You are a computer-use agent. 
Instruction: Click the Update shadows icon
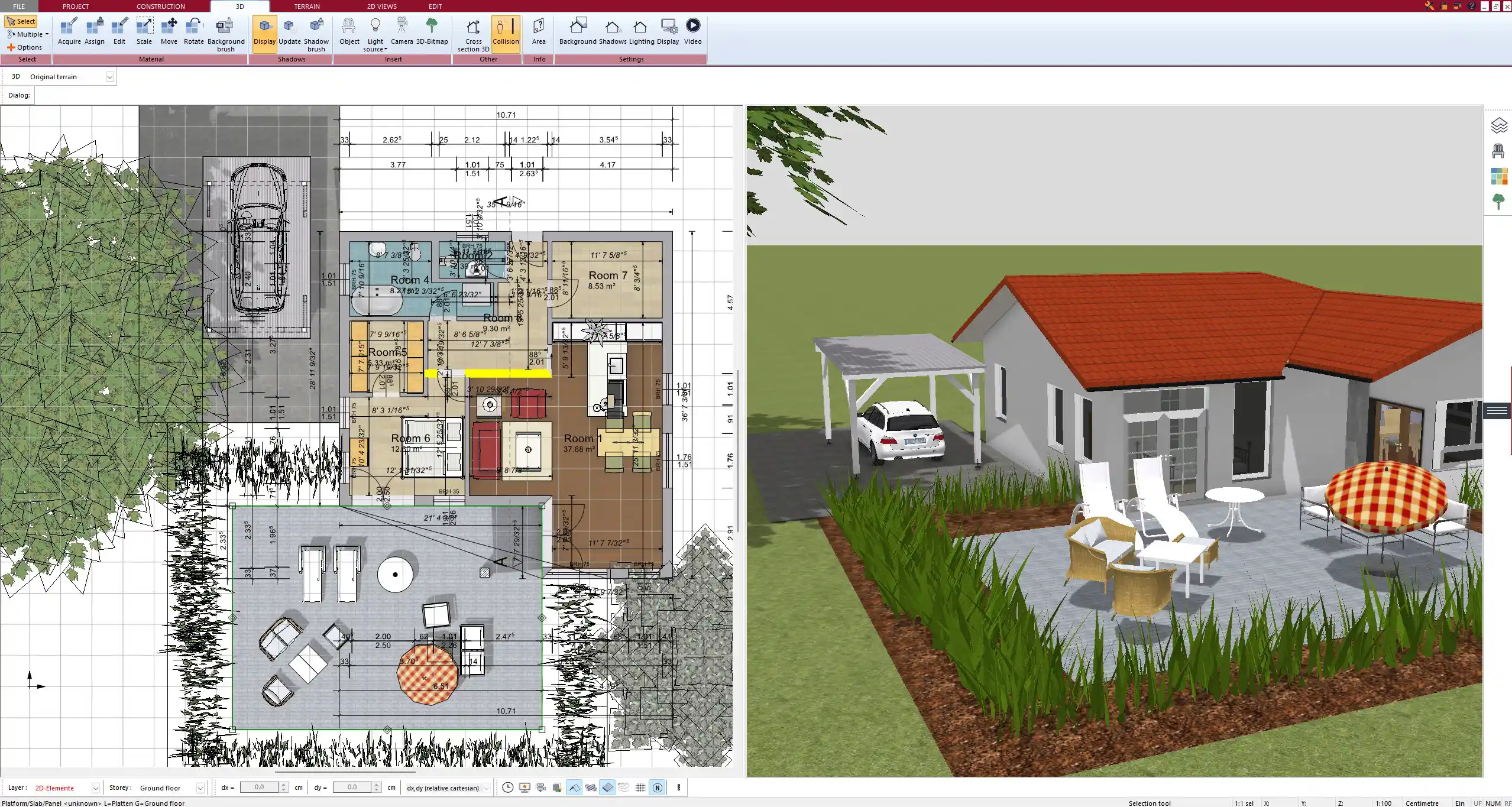(x=290, y=31)
